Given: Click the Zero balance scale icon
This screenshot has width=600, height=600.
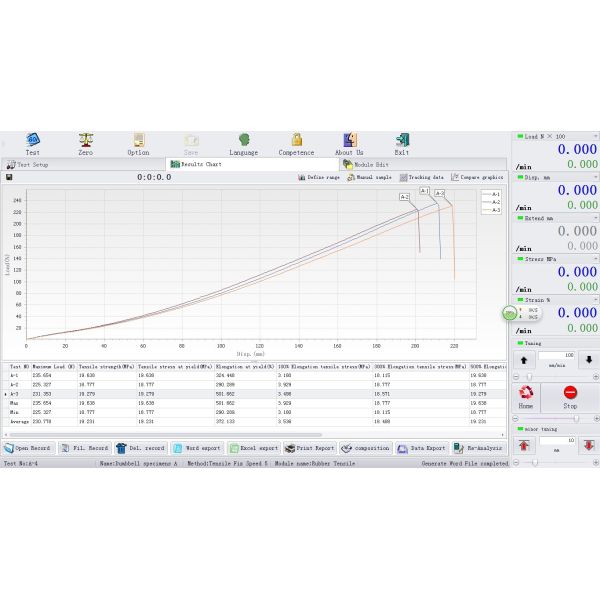Looking at the screenshot, I should [x=86, y=140].
